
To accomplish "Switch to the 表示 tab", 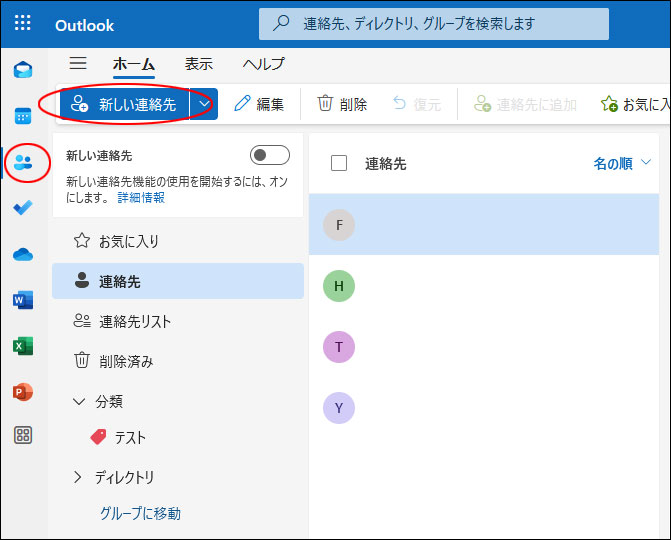I will [x=199, y=64].
